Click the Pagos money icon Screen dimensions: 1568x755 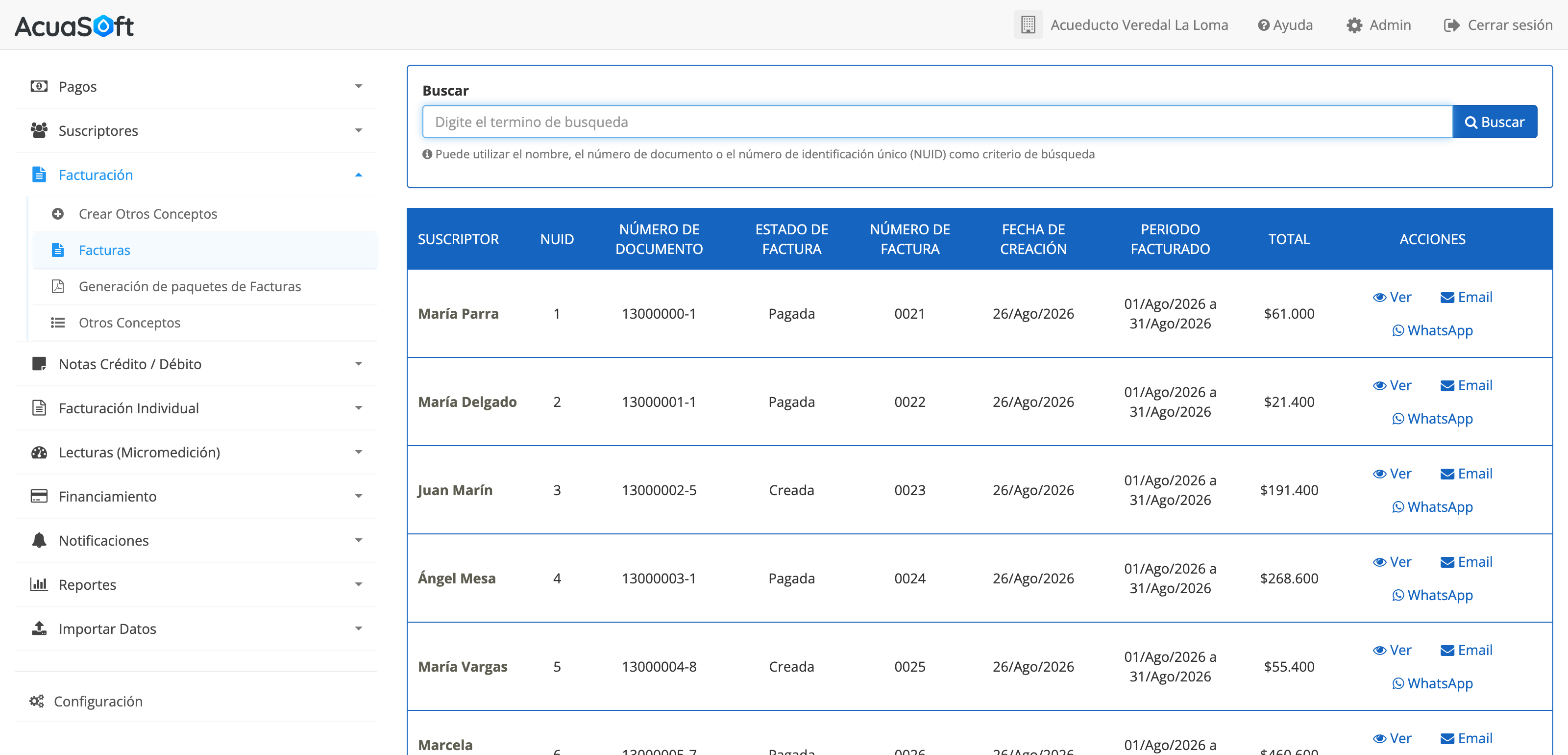click(39, 86)
